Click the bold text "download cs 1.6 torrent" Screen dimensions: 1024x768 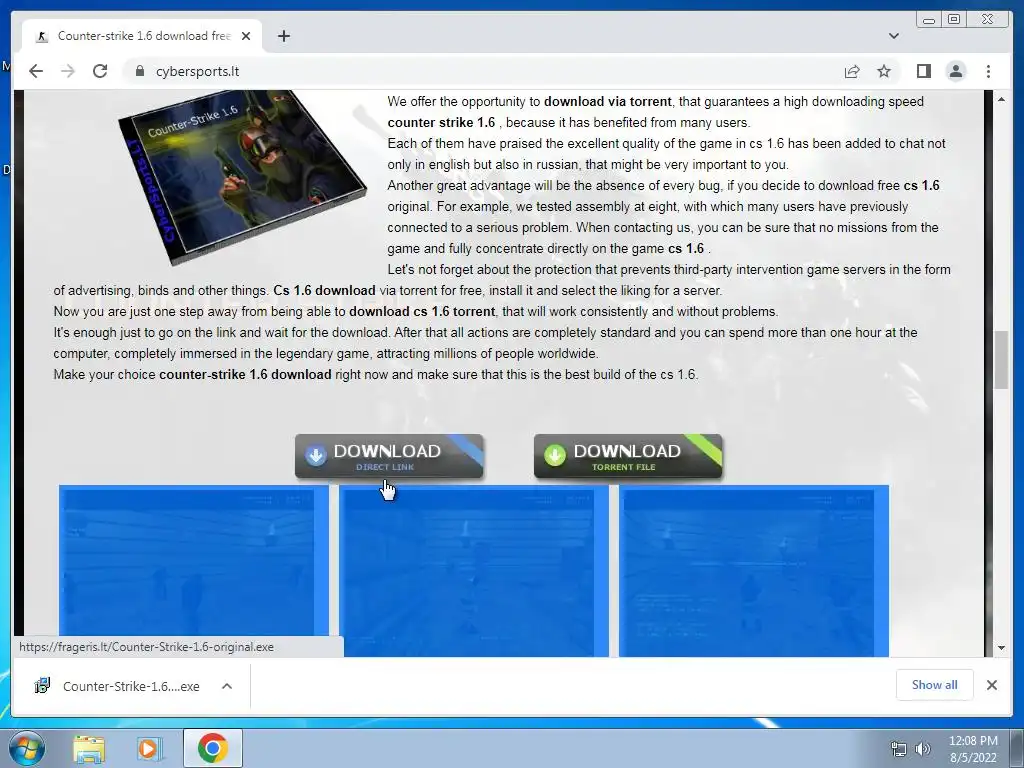(x=422, y=312)
